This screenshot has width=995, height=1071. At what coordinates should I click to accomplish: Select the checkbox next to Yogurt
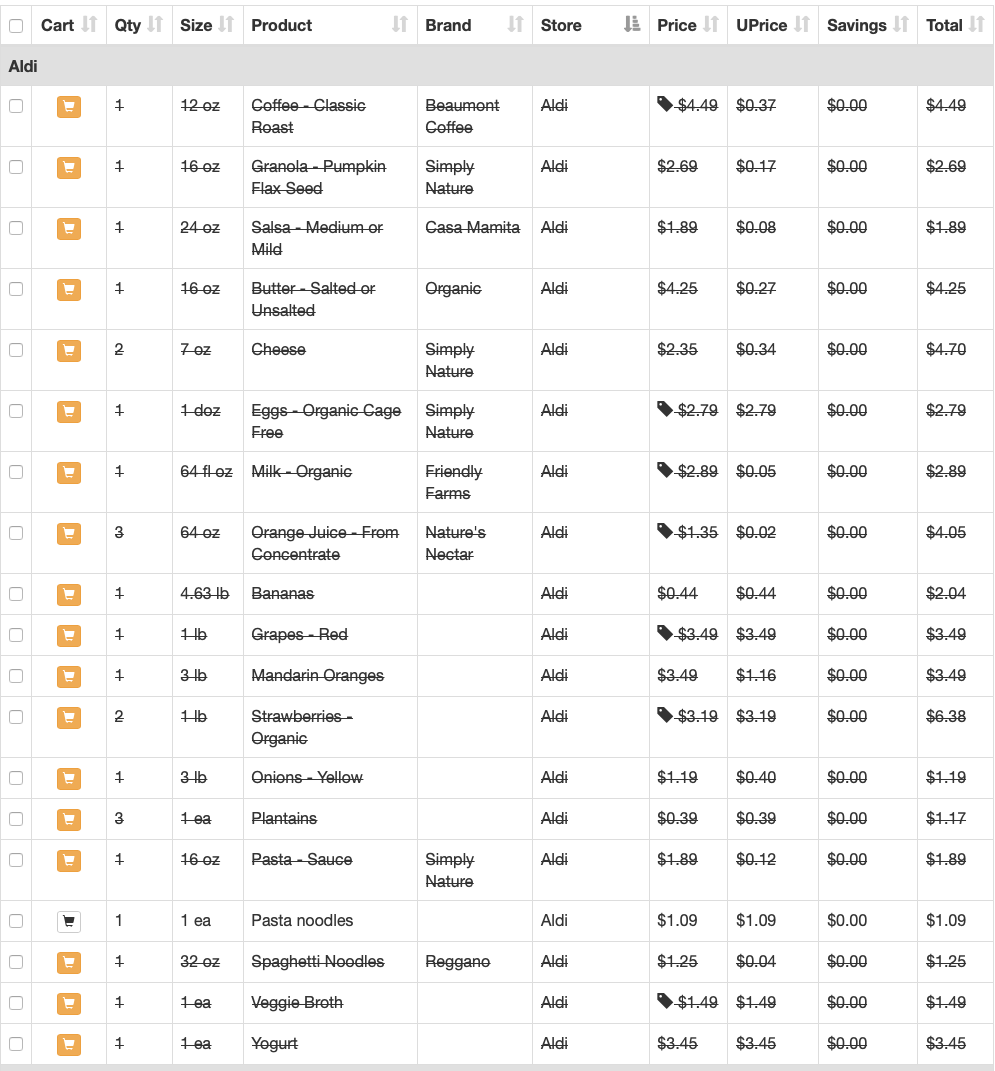(16, 1044)
